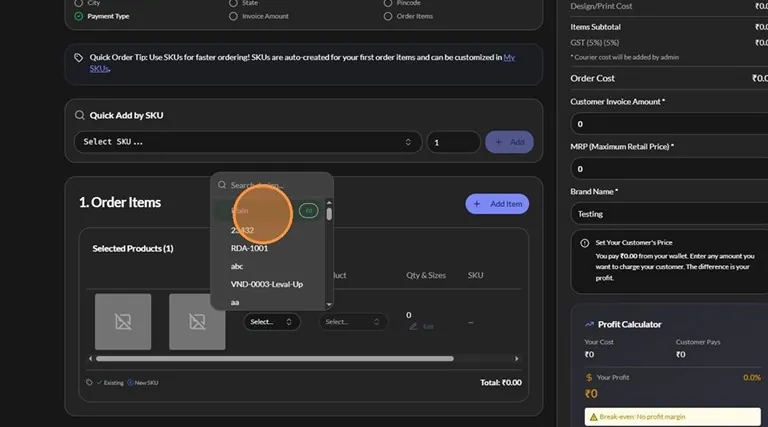Image resolution: width=768 pixels, height=427 pixels.
Task: Click the SKU quantity field showing 1
Action: 454,142
